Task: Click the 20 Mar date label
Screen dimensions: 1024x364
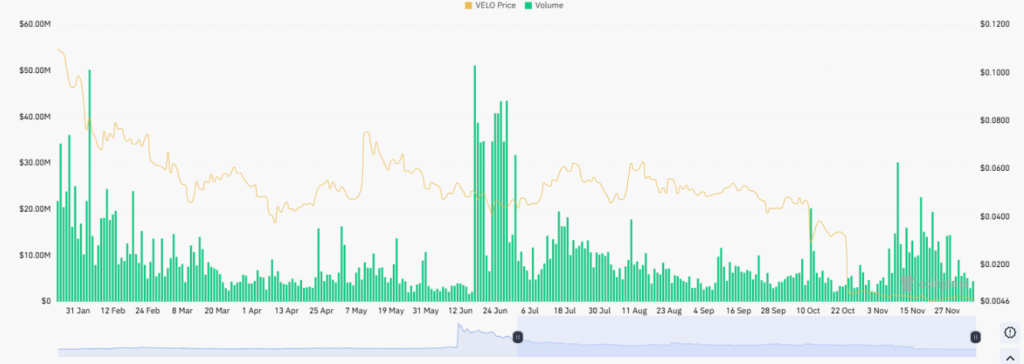Action: (x=217, y=311)
